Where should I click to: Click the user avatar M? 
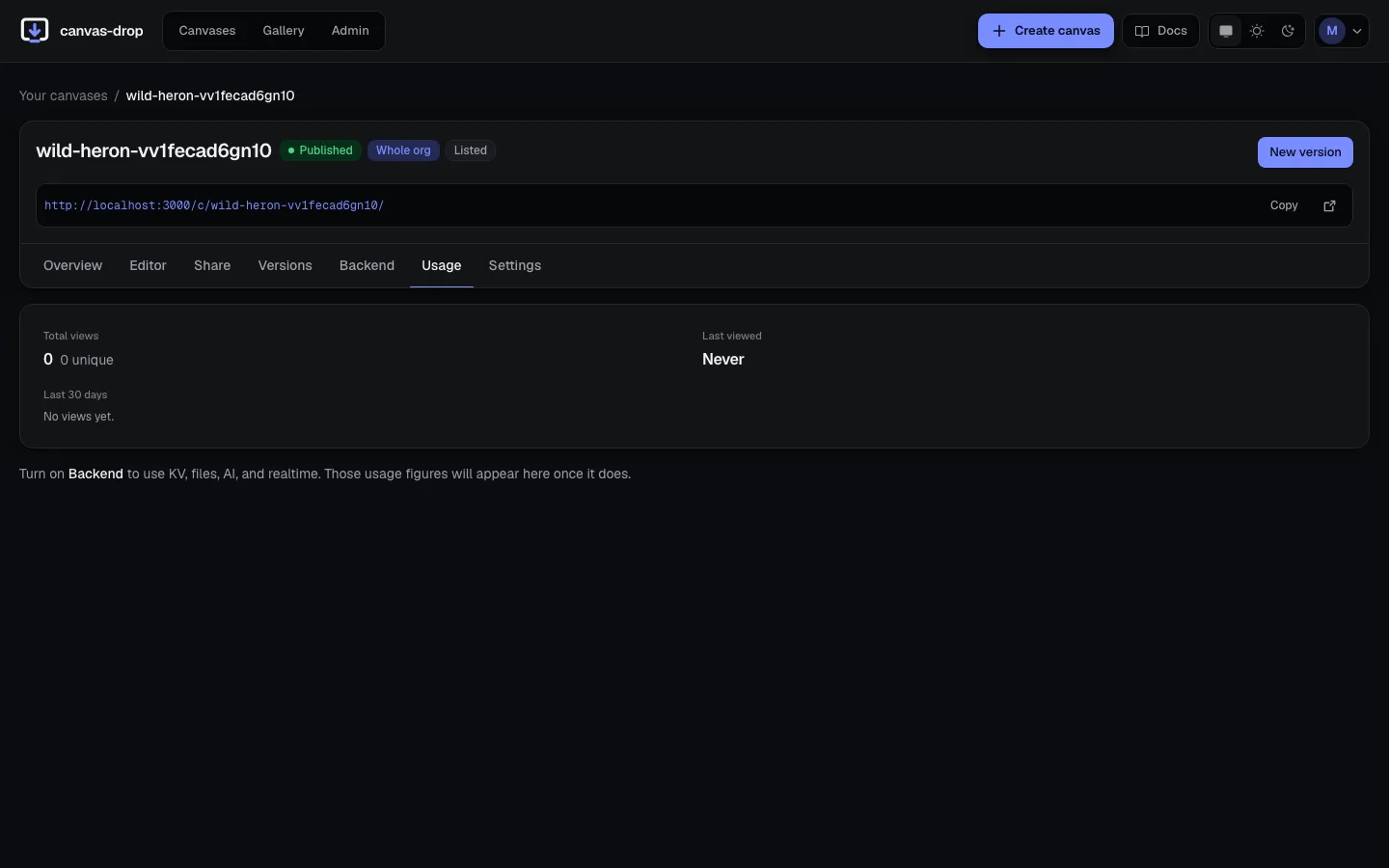pos(1332,31)
